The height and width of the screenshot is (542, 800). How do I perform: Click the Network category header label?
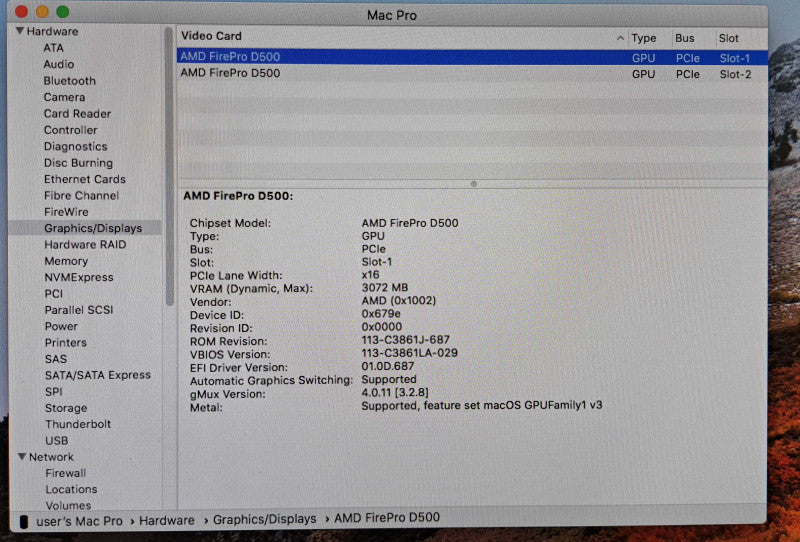click(x=51, y=457)
